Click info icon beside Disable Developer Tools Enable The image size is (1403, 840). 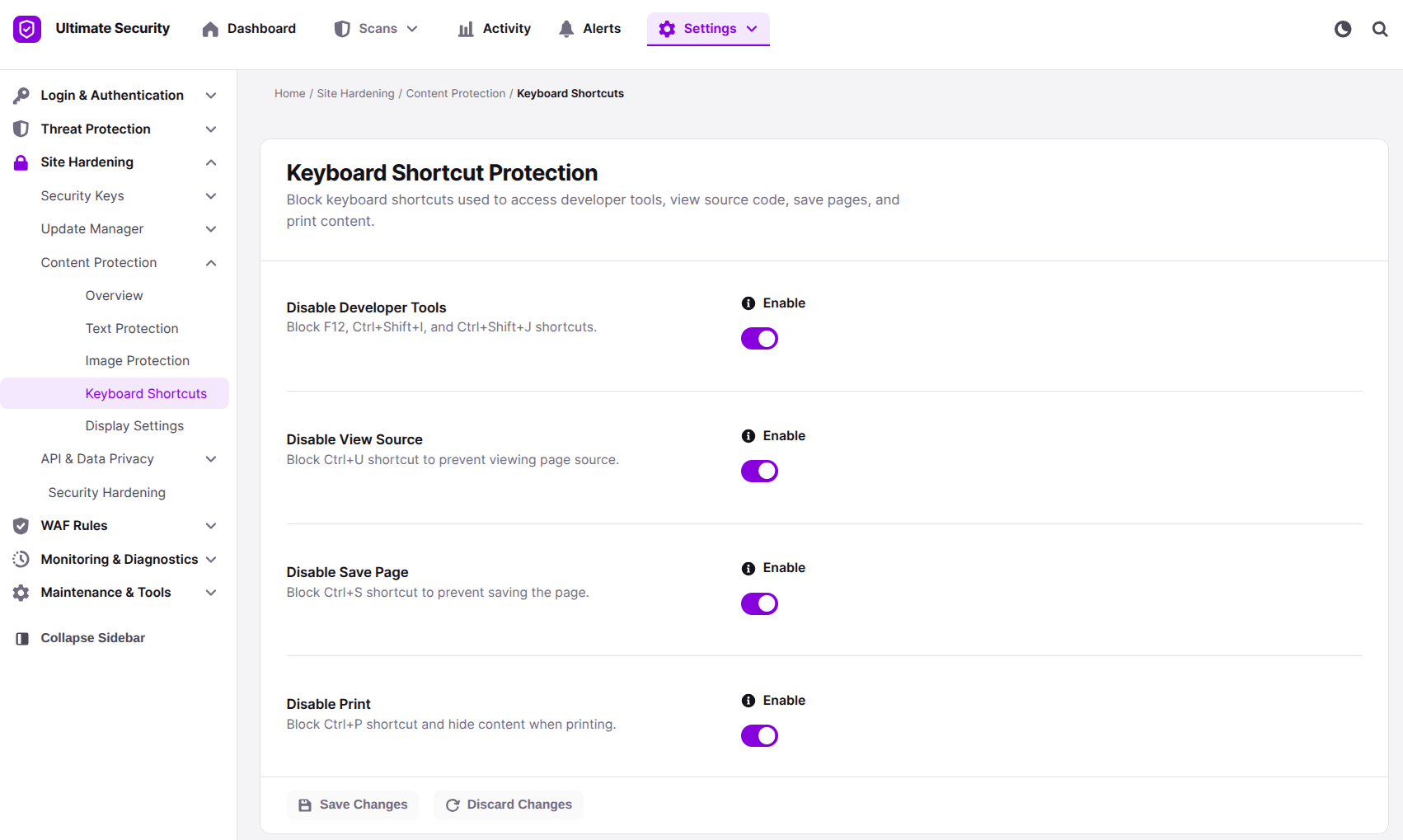(748, 303)
